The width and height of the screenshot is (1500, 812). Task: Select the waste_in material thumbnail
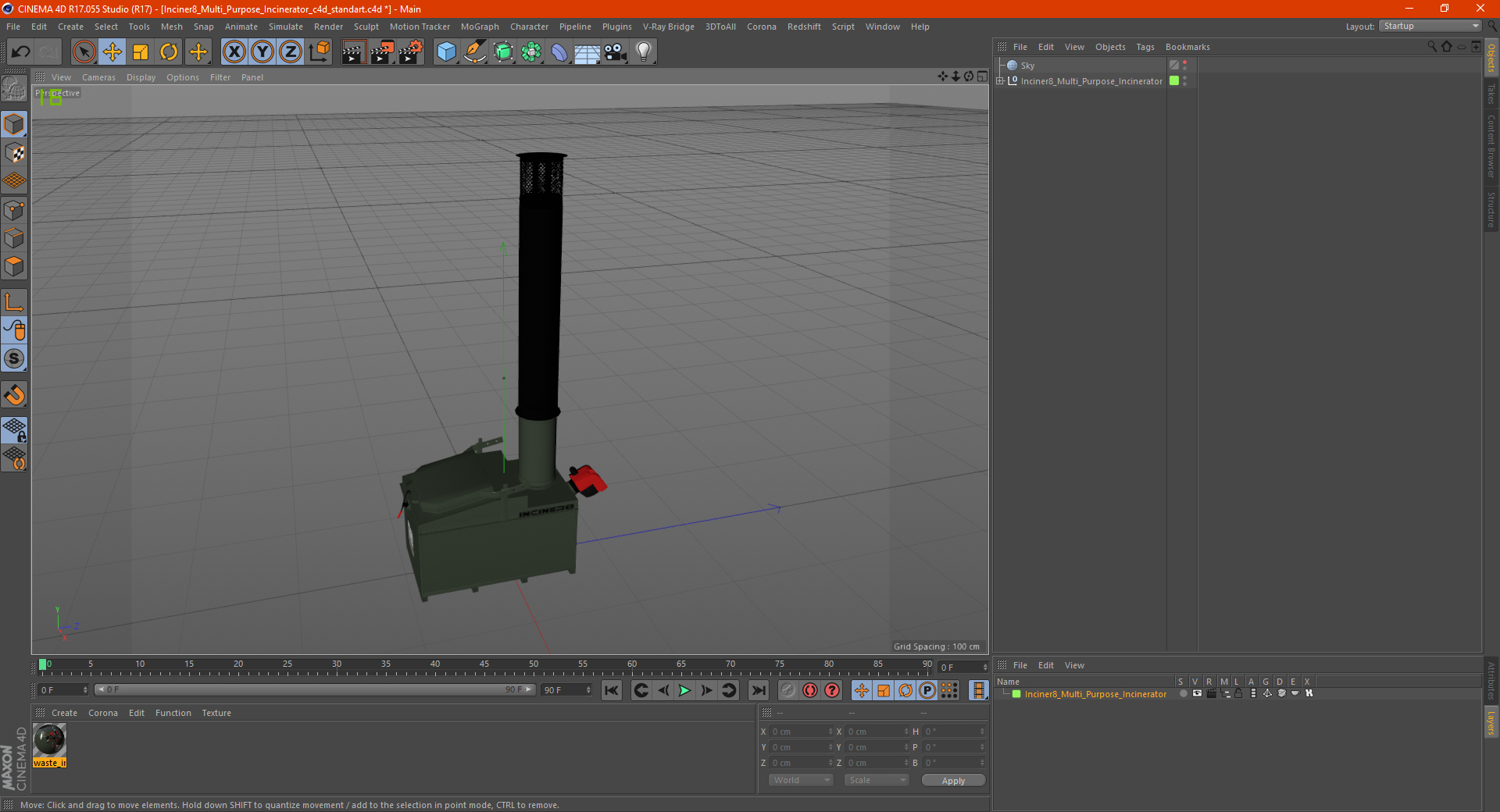pos(49,740)
